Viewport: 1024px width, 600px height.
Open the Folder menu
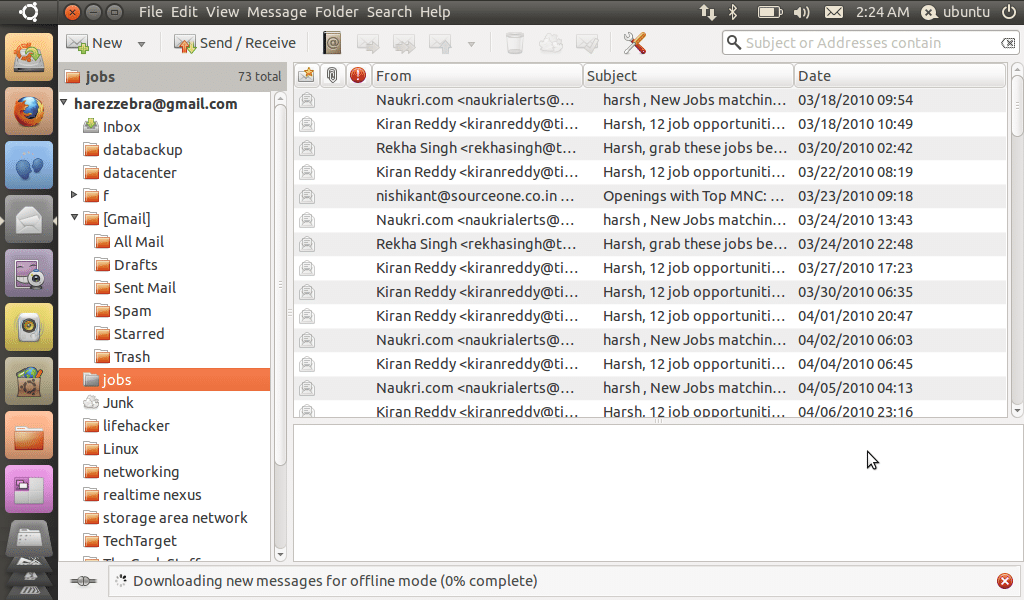[336, 12]
